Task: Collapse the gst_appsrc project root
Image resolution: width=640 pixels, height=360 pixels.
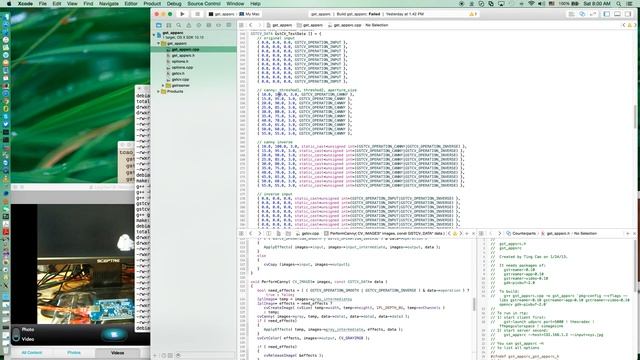Action: [154, 35]
